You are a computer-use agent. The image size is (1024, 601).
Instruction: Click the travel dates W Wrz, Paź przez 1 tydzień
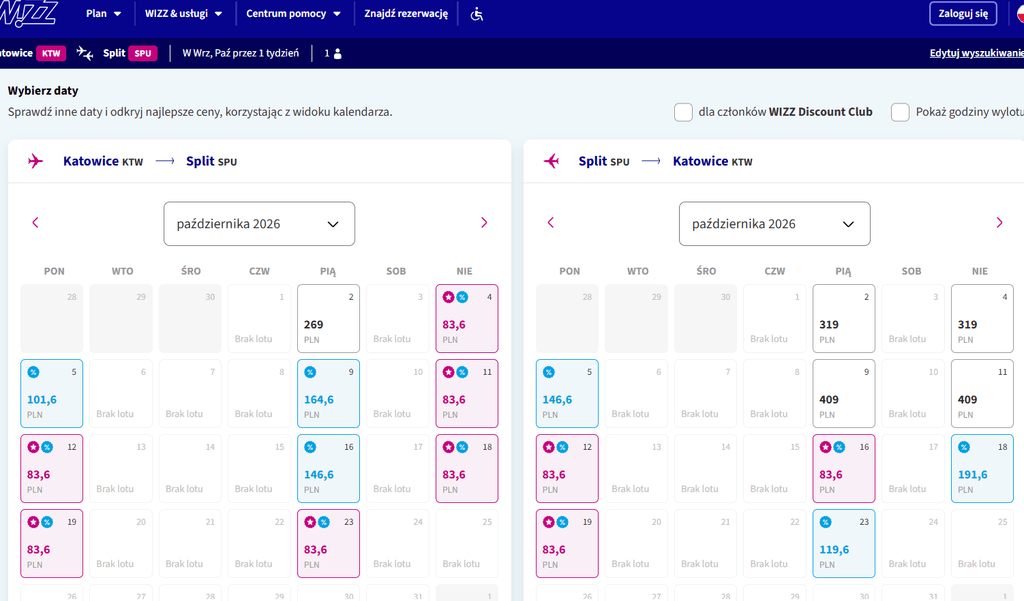point(240,53)
